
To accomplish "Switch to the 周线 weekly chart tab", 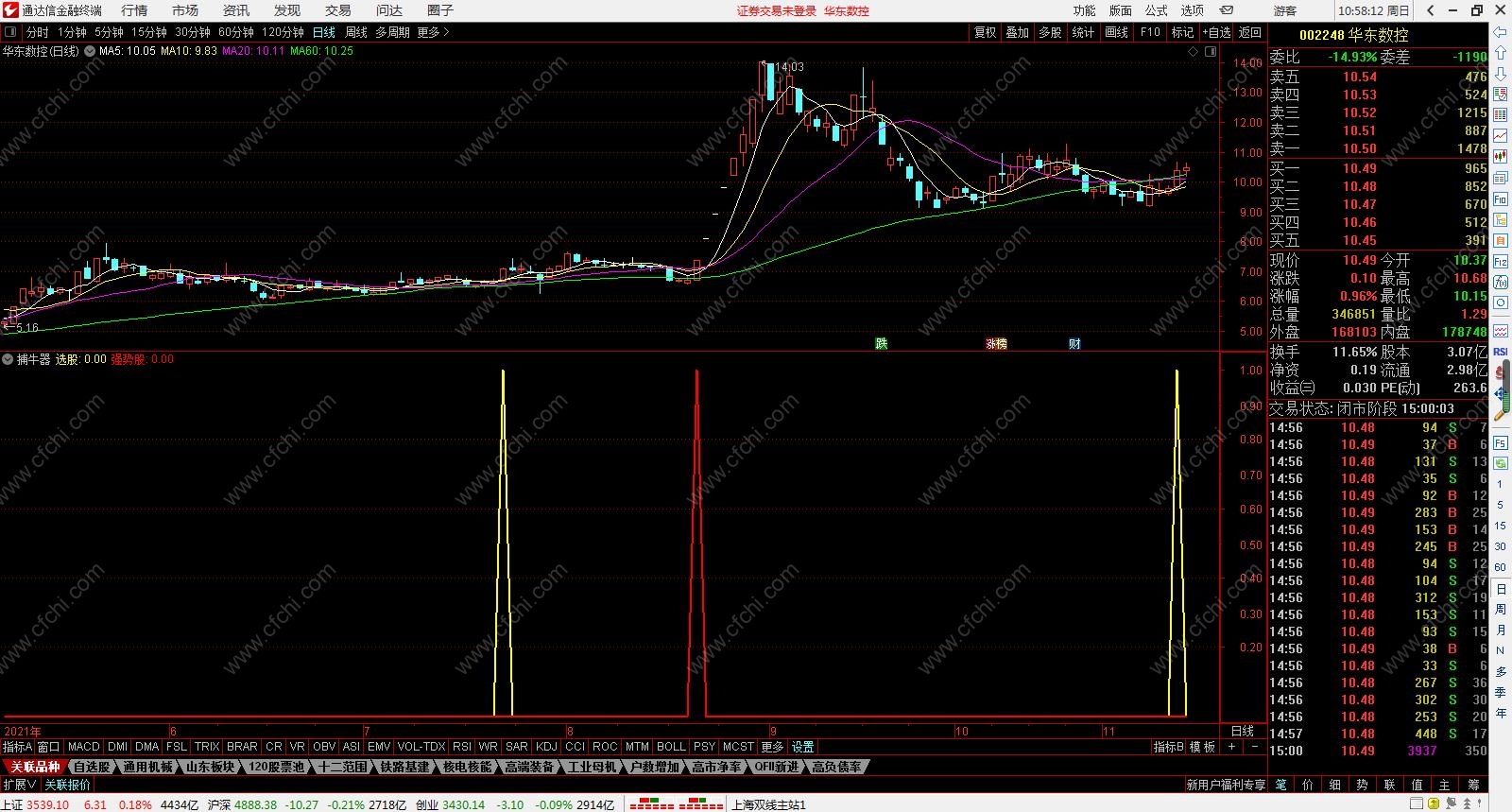I will click(x=355, y=32).
